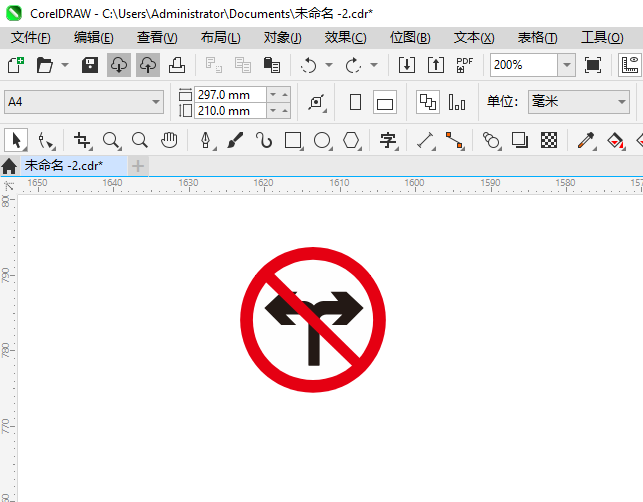Screen dimensions: 643x502
Task: Select the Crop tool
Action: pos(83,140)
